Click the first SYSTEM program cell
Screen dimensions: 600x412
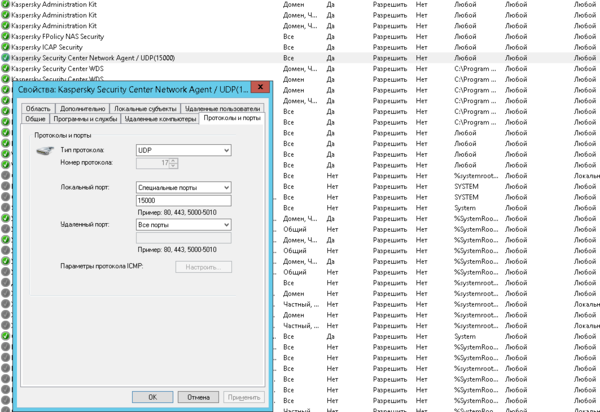click(x=466, y=186)
